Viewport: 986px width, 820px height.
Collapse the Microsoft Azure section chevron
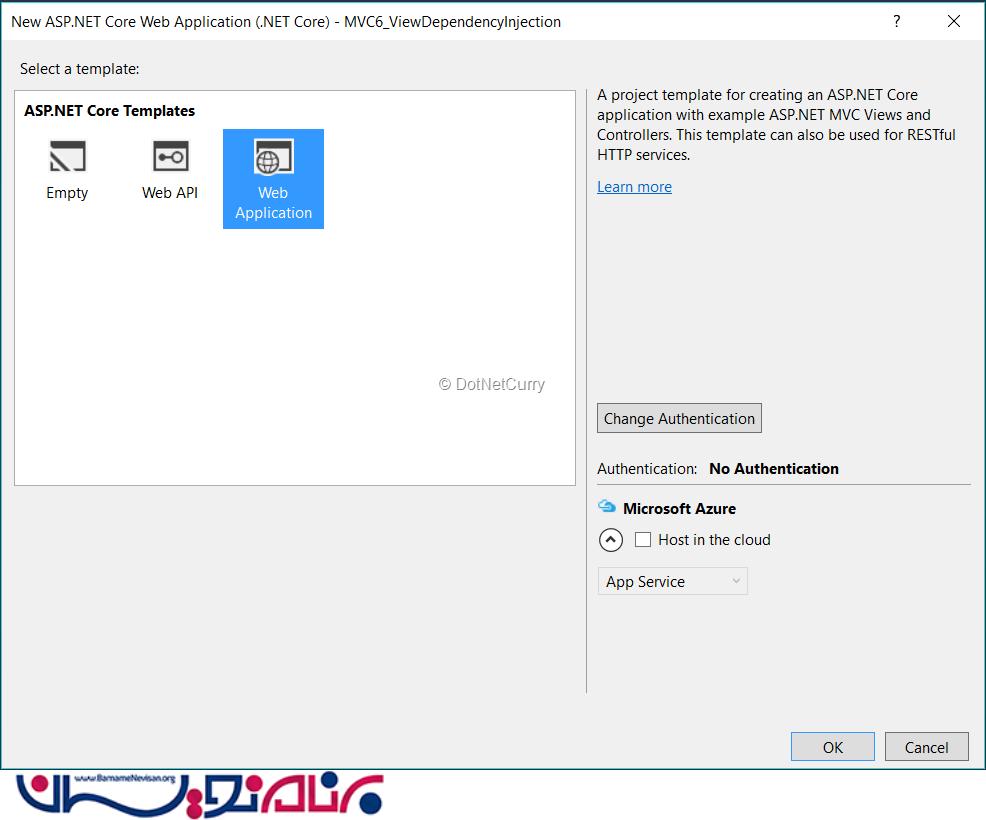611,540
